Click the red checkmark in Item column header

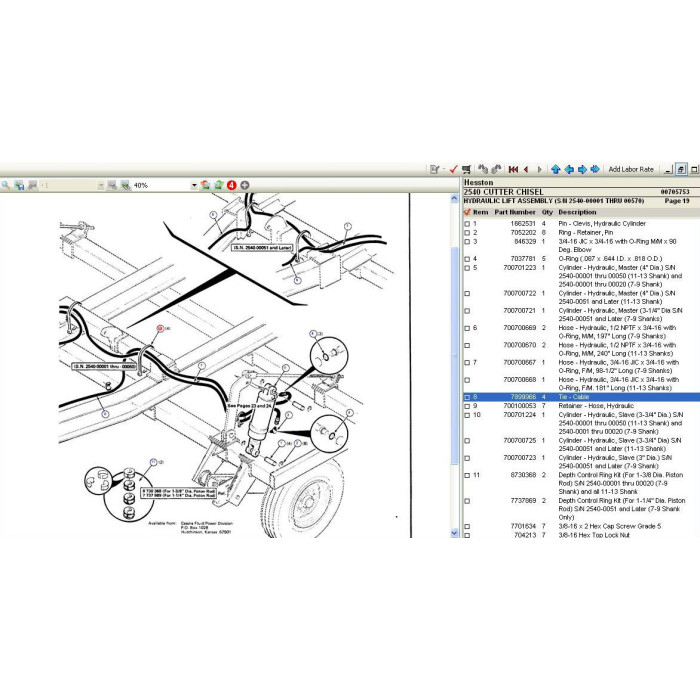click(467, 212)
